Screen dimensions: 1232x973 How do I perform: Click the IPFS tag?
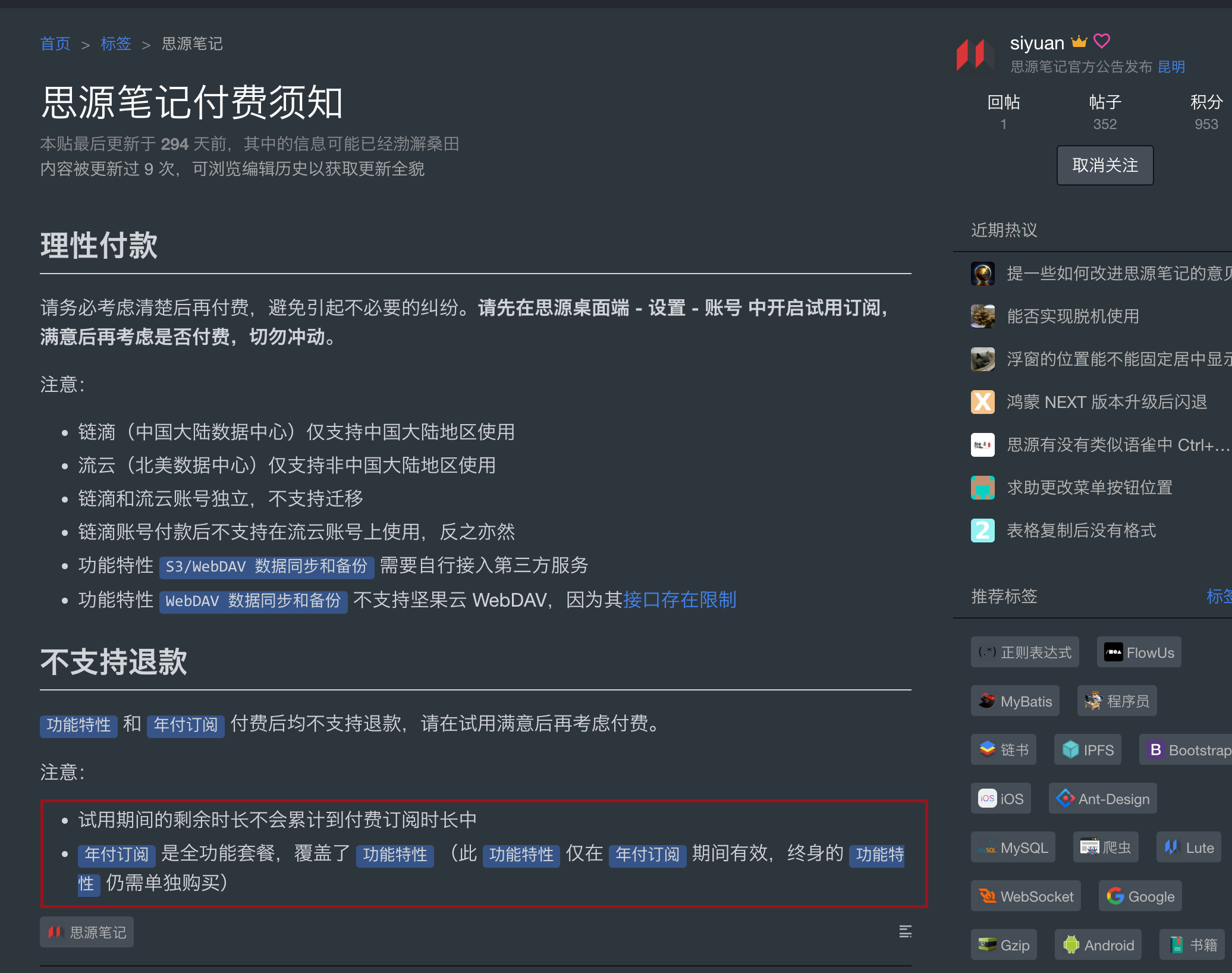click(1088, 750)
